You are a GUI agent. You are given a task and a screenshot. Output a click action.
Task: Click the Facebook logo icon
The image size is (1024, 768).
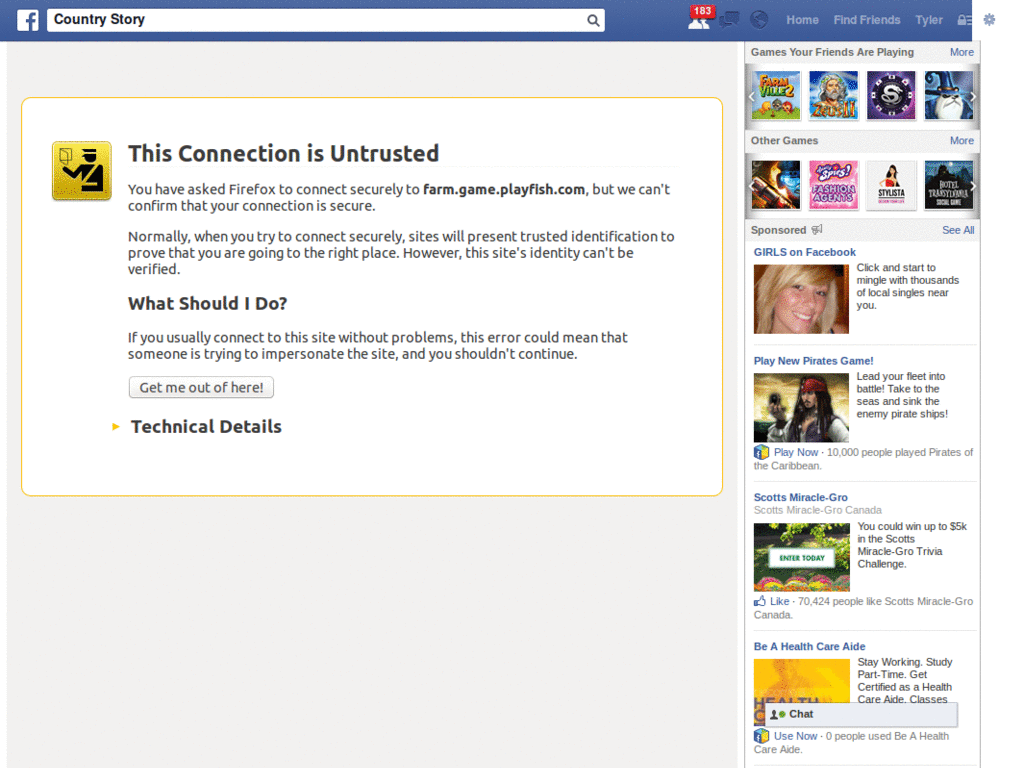pyautogui.click(x=27, y=20)
